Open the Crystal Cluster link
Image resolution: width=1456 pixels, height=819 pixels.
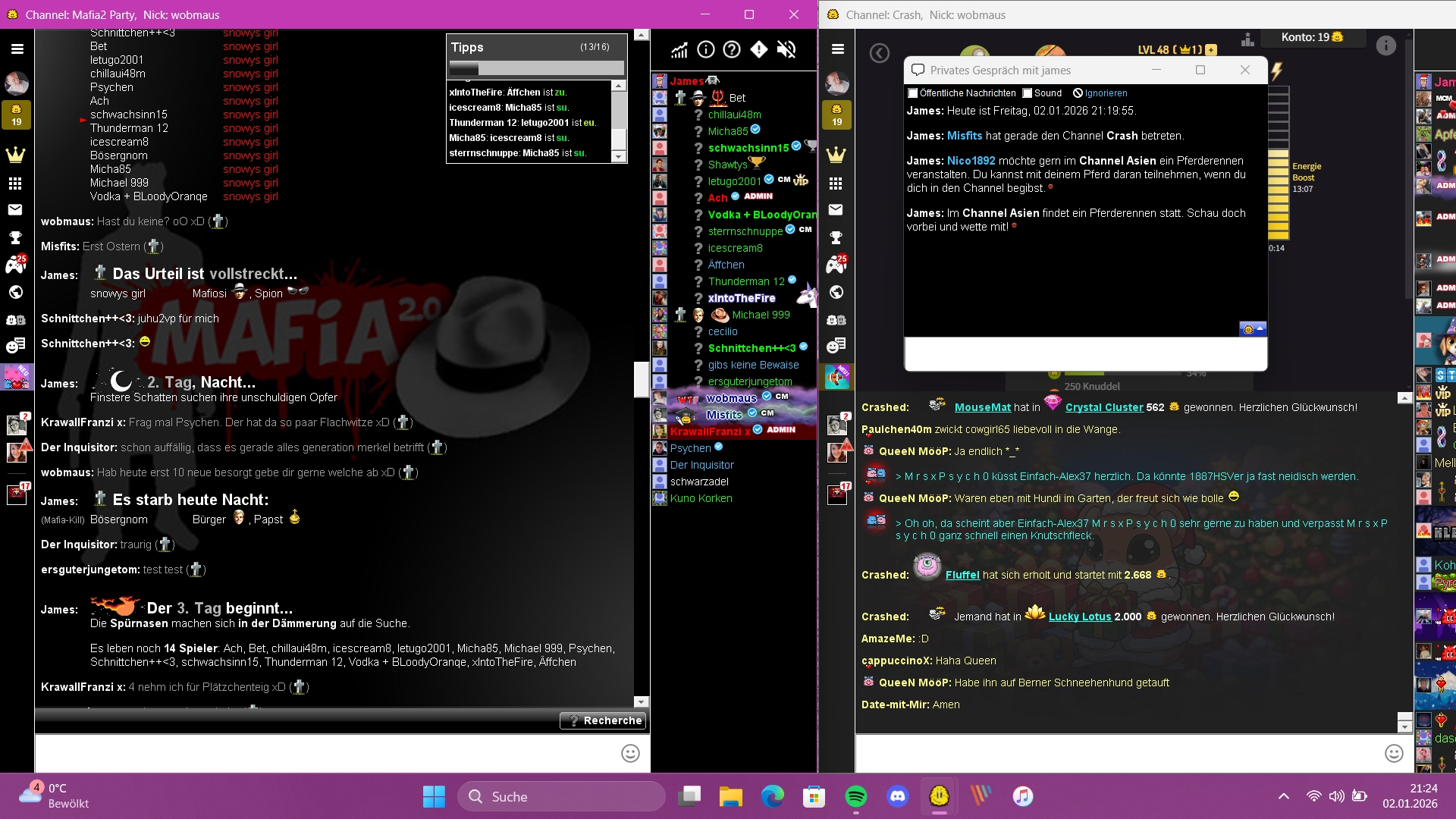coord(1103,407)
